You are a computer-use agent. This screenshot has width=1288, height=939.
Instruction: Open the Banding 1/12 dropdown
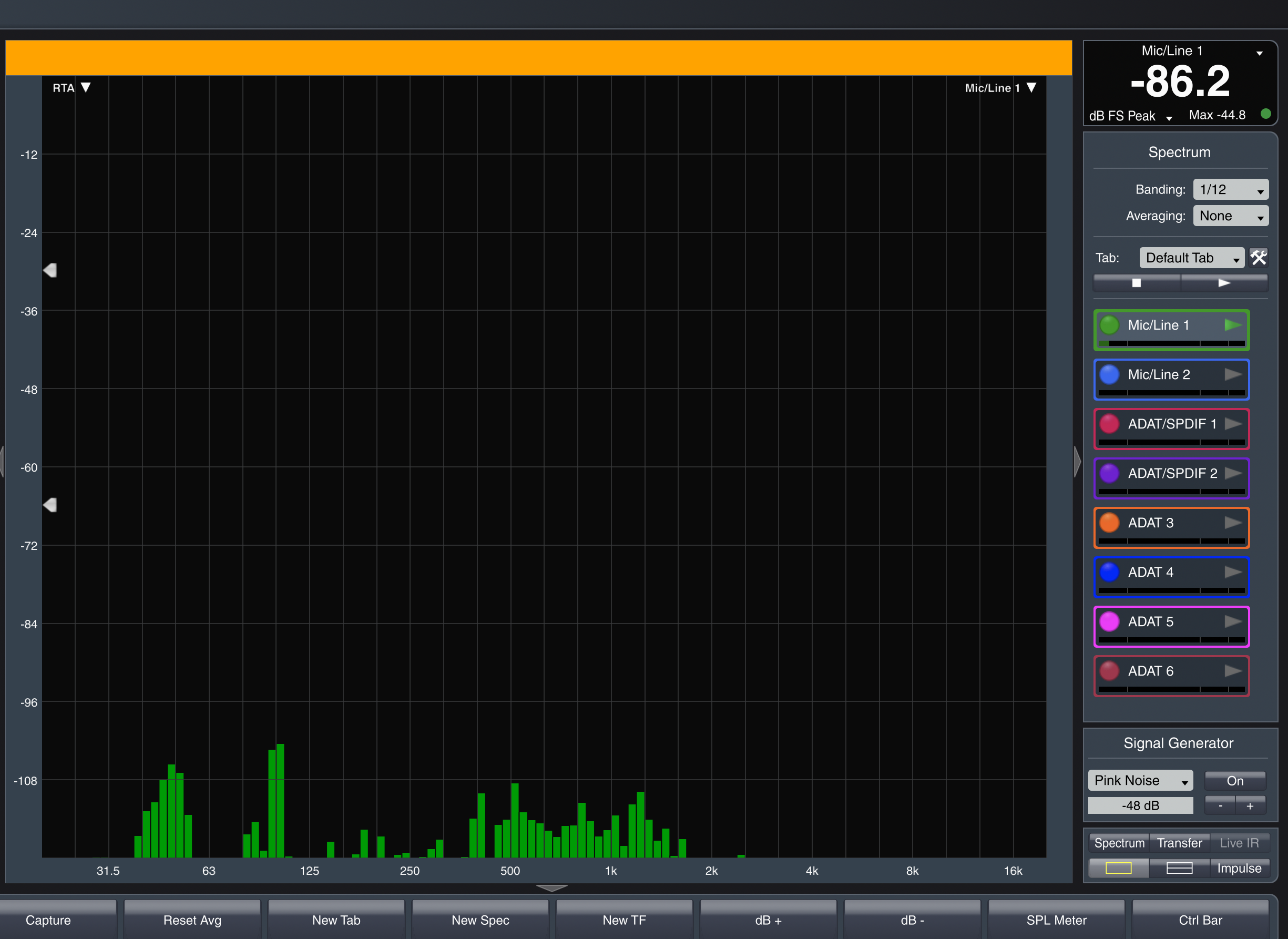1230,189
